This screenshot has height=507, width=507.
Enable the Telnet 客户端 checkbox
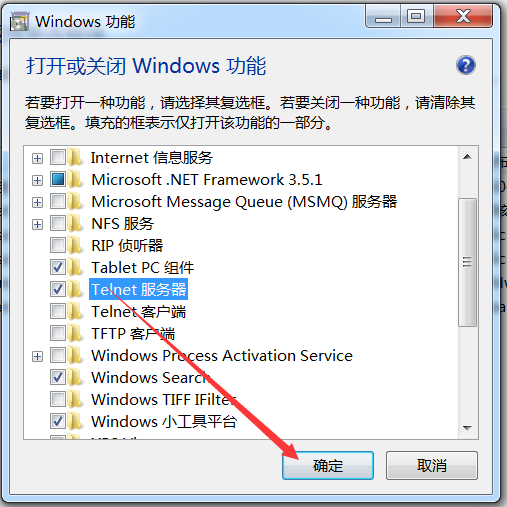coord(58,311)
